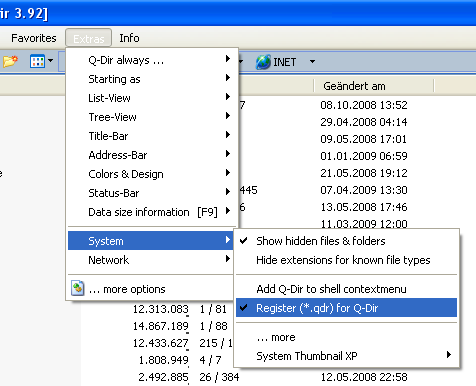Open Data size information F9 submenu

(152, 212)
